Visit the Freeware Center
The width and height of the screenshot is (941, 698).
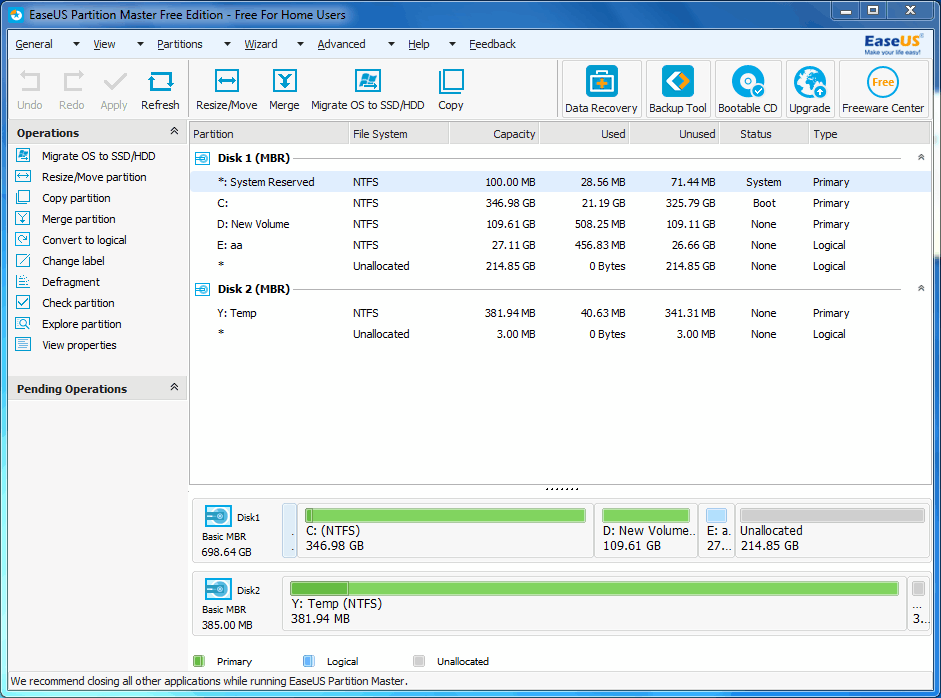click(x=883, y=89)
